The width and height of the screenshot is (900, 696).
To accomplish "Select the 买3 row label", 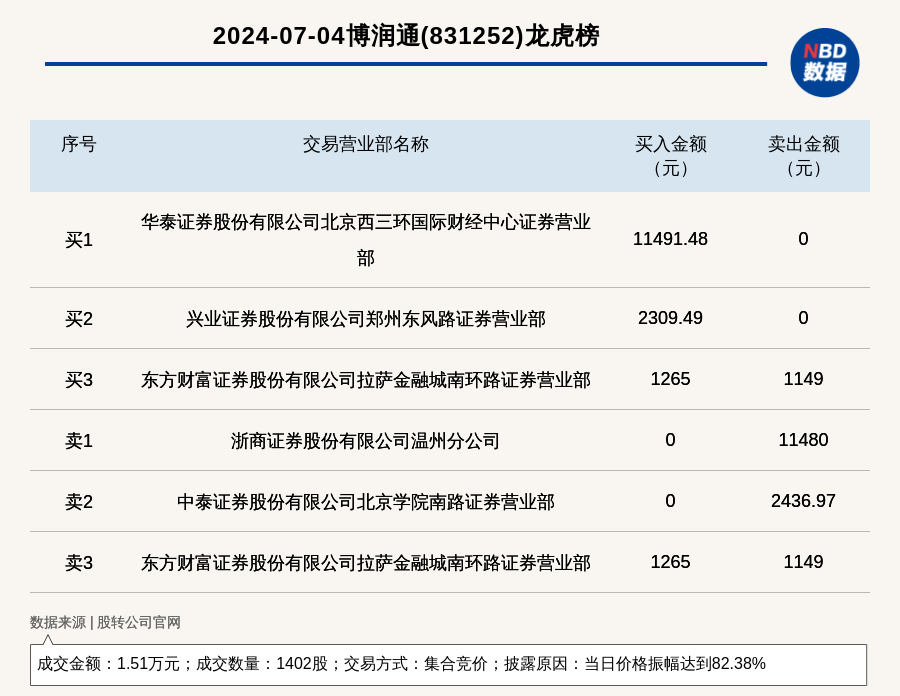I will click(79, 379).
